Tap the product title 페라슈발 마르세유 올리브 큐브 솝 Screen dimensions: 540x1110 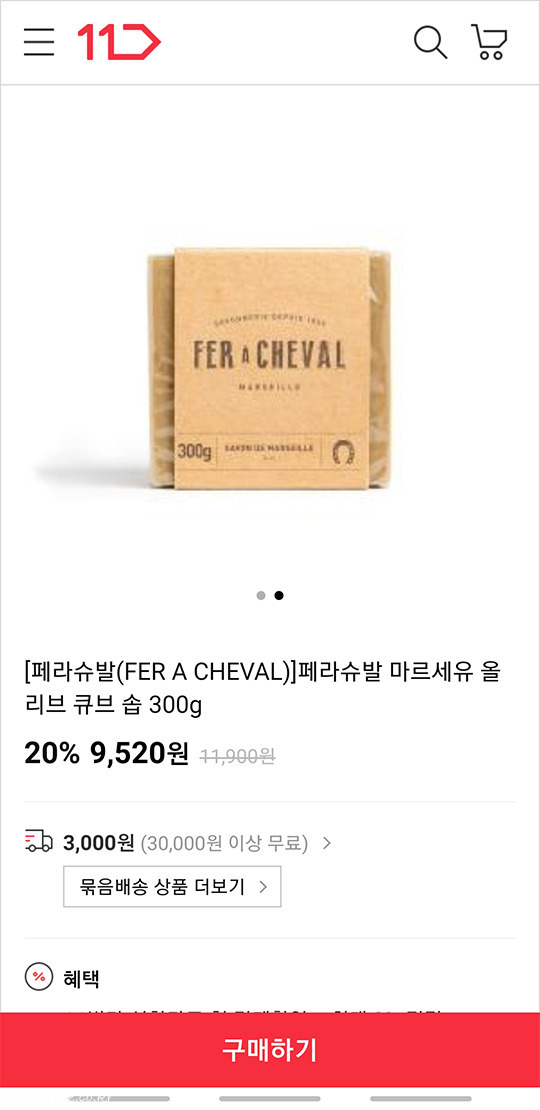pyautogui.click(x=263, y=688)
